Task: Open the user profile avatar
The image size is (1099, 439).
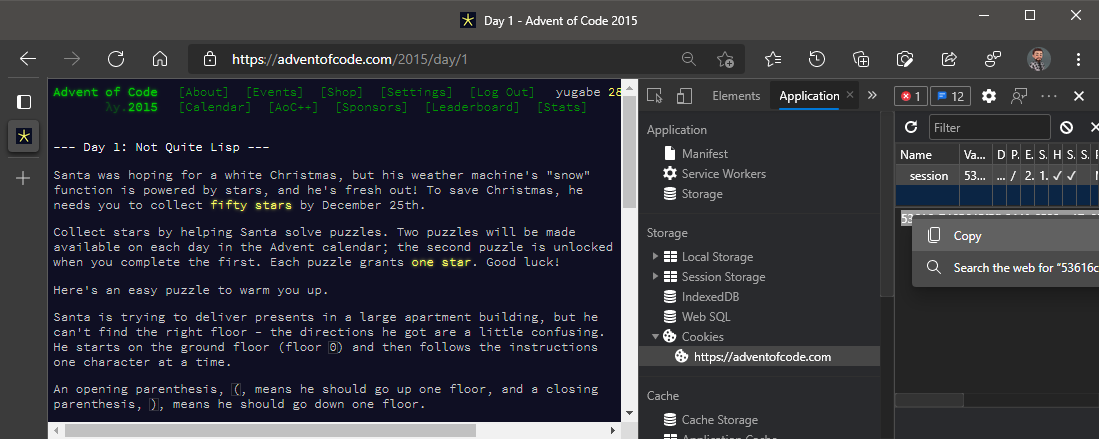Action: (x=1039, y=59)
